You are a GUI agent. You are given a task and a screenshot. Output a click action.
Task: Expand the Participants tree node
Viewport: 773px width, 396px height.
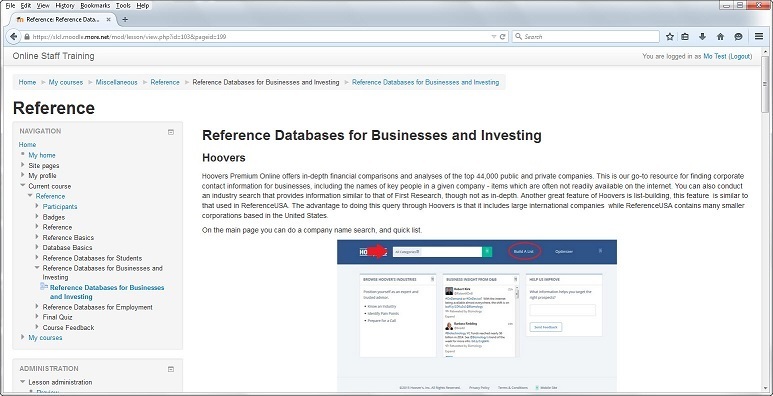(37, 206)
